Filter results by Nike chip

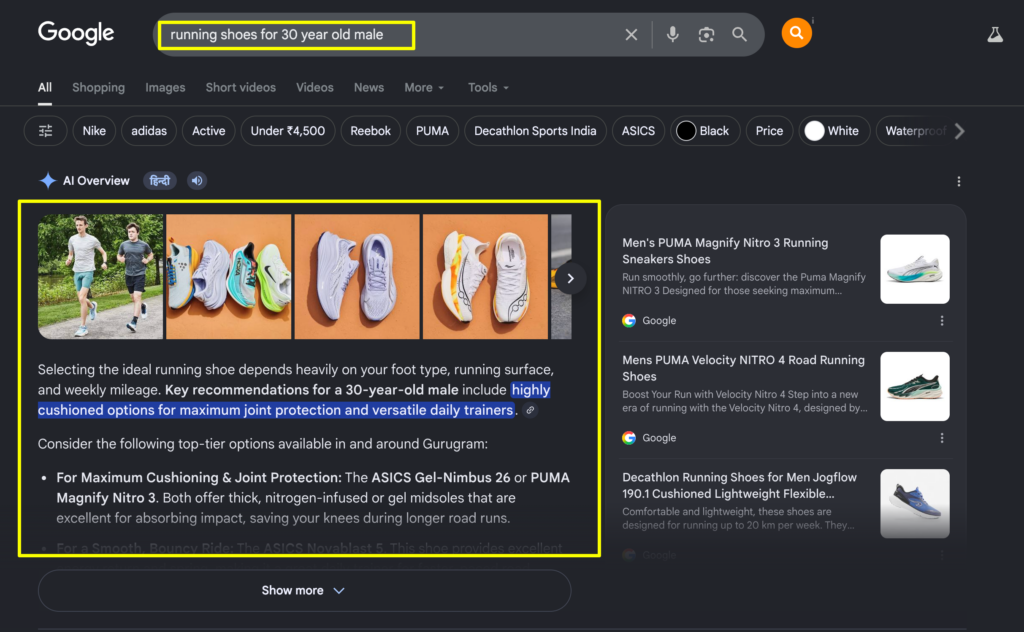(x=94, y=131)
